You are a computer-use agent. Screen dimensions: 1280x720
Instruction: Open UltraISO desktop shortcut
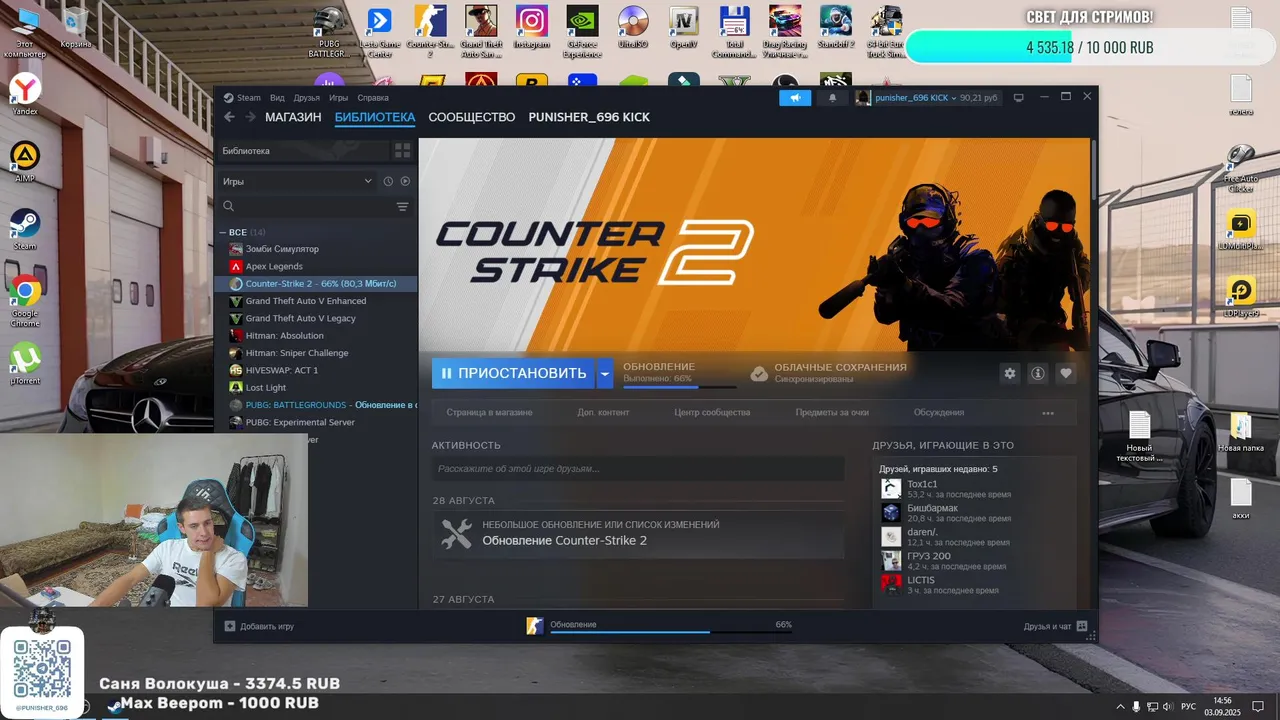click(x=632, y=28)
